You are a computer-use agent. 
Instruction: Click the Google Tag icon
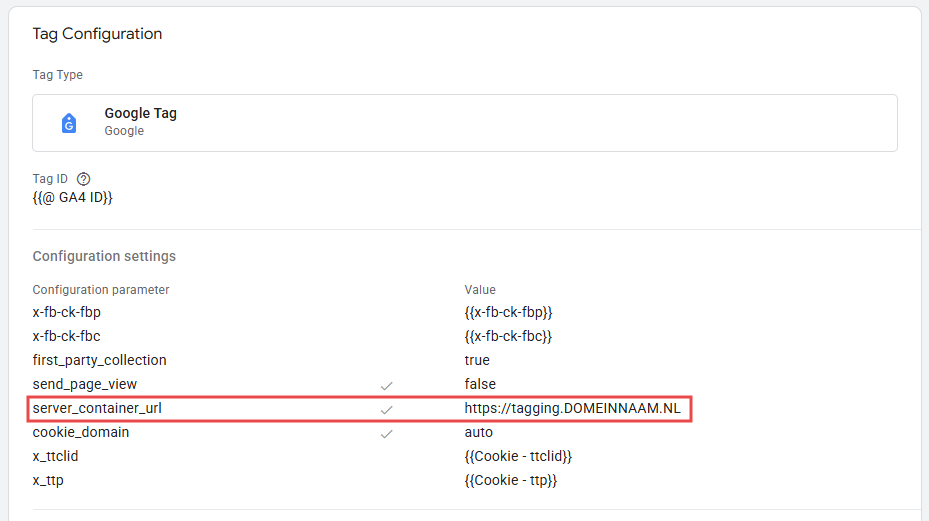pyautogui.click(x=69, y=123)
